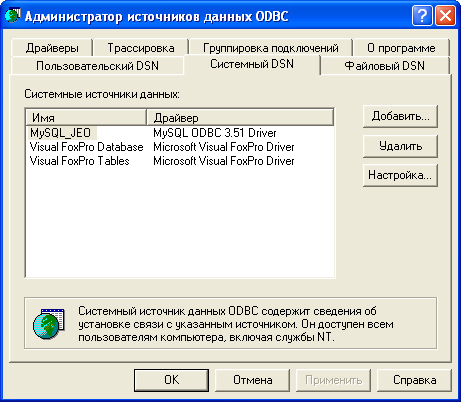Select Visual FoxPro Database entry
The width and height of the screenshot is (461, 402).
pos(180,147)
